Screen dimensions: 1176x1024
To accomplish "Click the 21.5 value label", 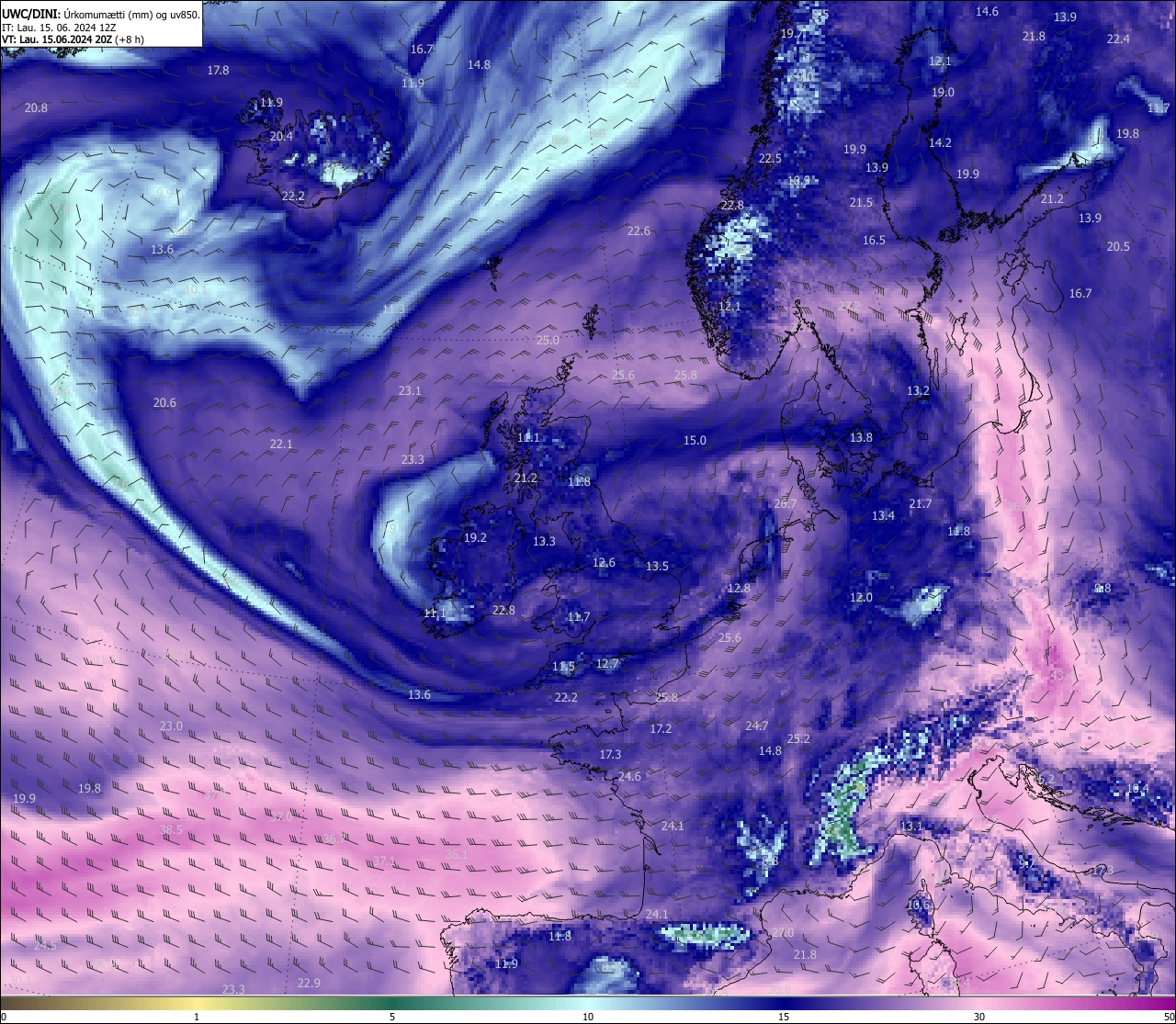I will (861, 203).
